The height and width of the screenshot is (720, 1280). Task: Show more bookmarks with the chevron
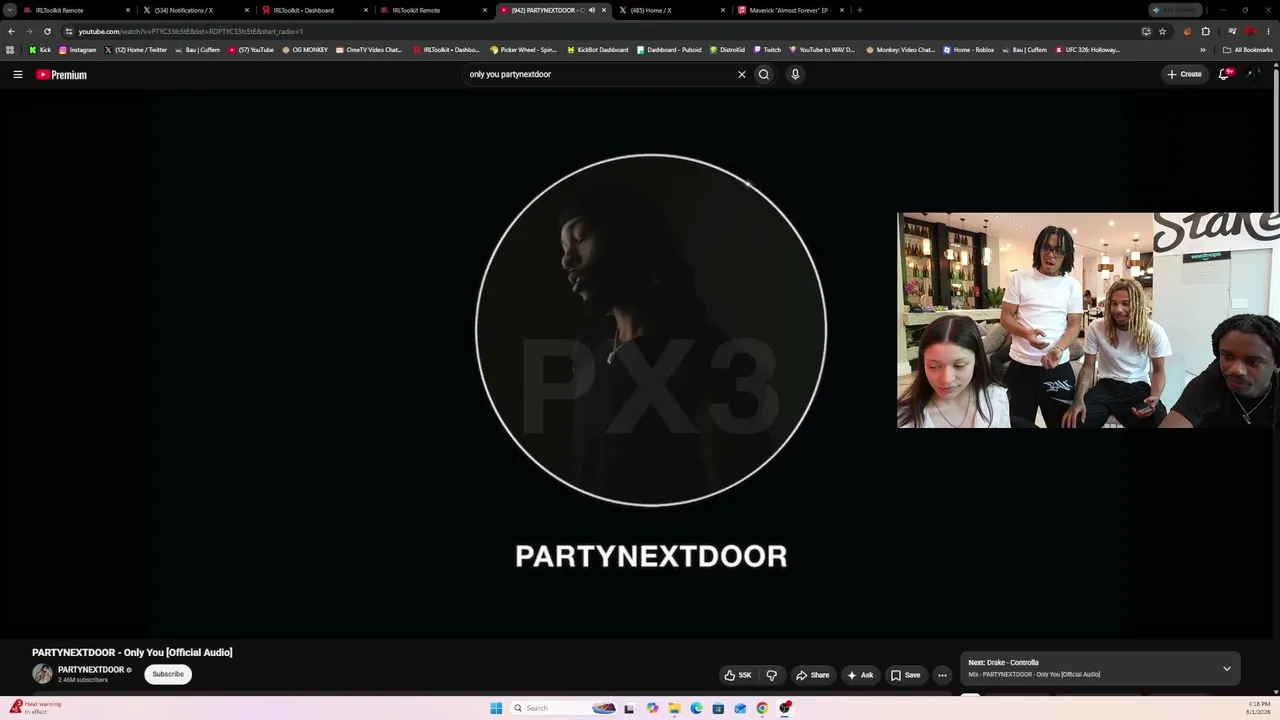(1203, 50)
